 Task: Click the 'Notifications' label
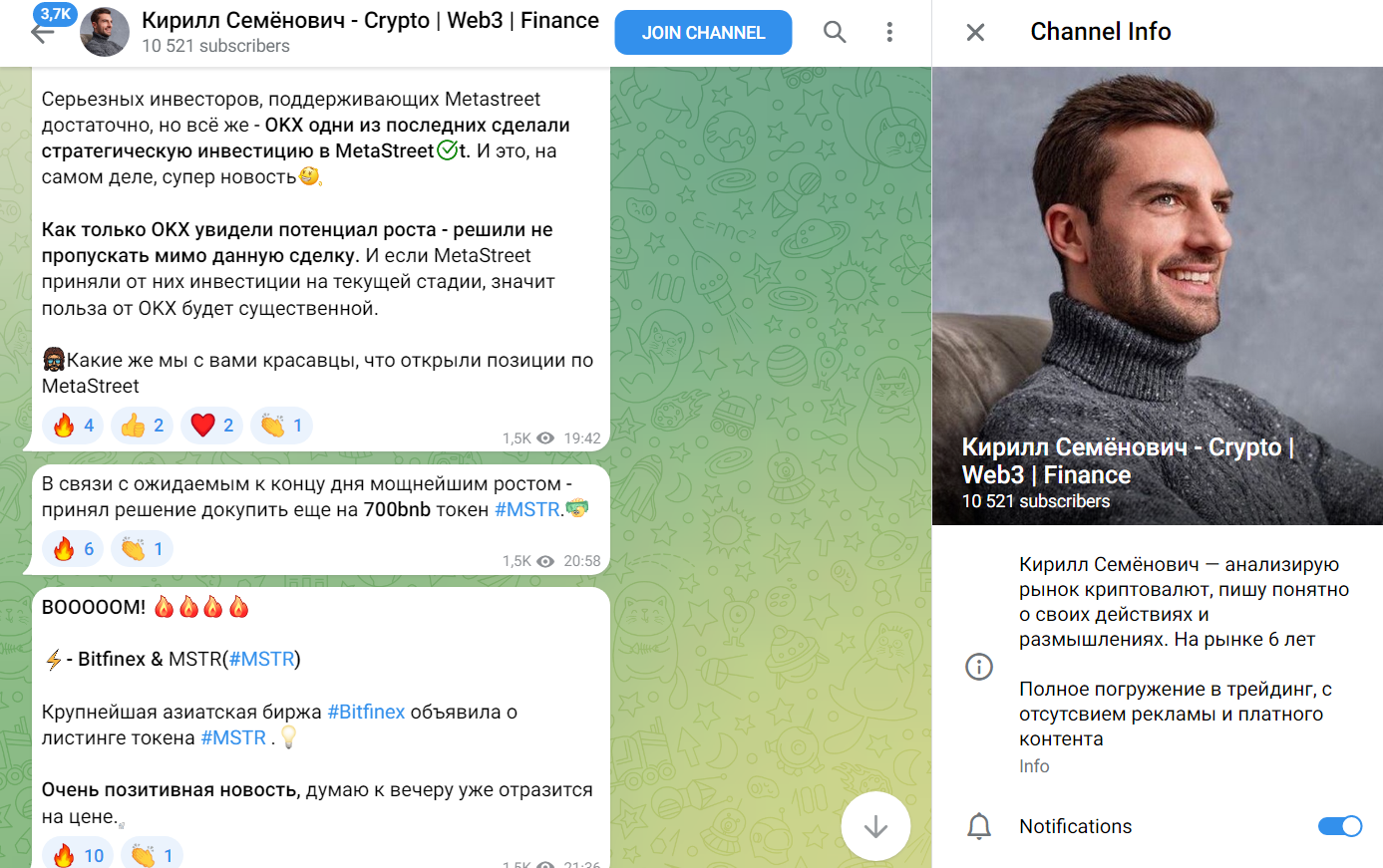pos(1075,826)
